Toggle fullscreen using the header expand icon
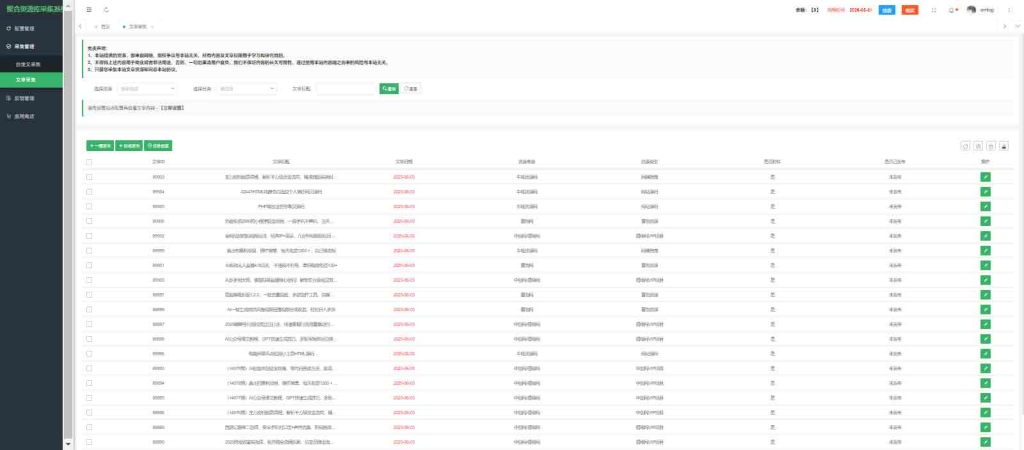This screenshot has width=1024, height=450. click(x=933, y=9)
